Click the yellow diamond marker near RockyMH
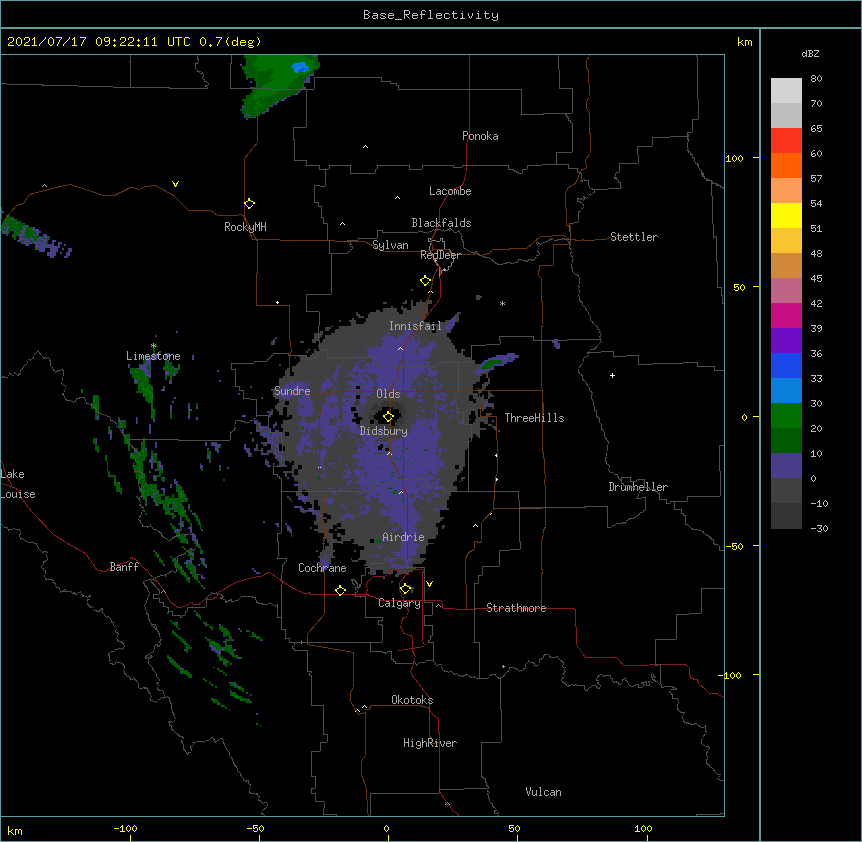 (250, 204)
